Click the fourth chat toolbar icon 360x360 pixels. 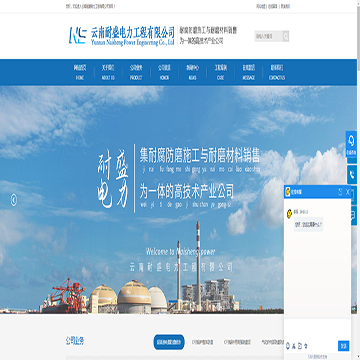(x=306, y=346)
